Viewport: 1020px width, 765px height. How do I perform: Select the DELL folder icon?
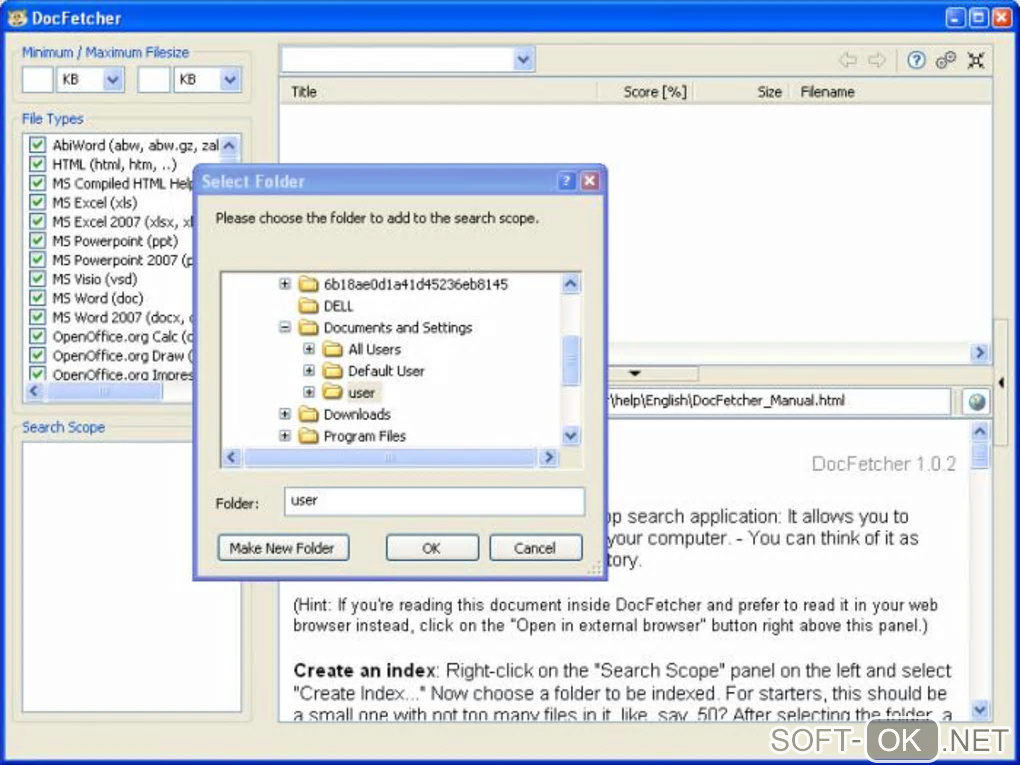(308, 306)
